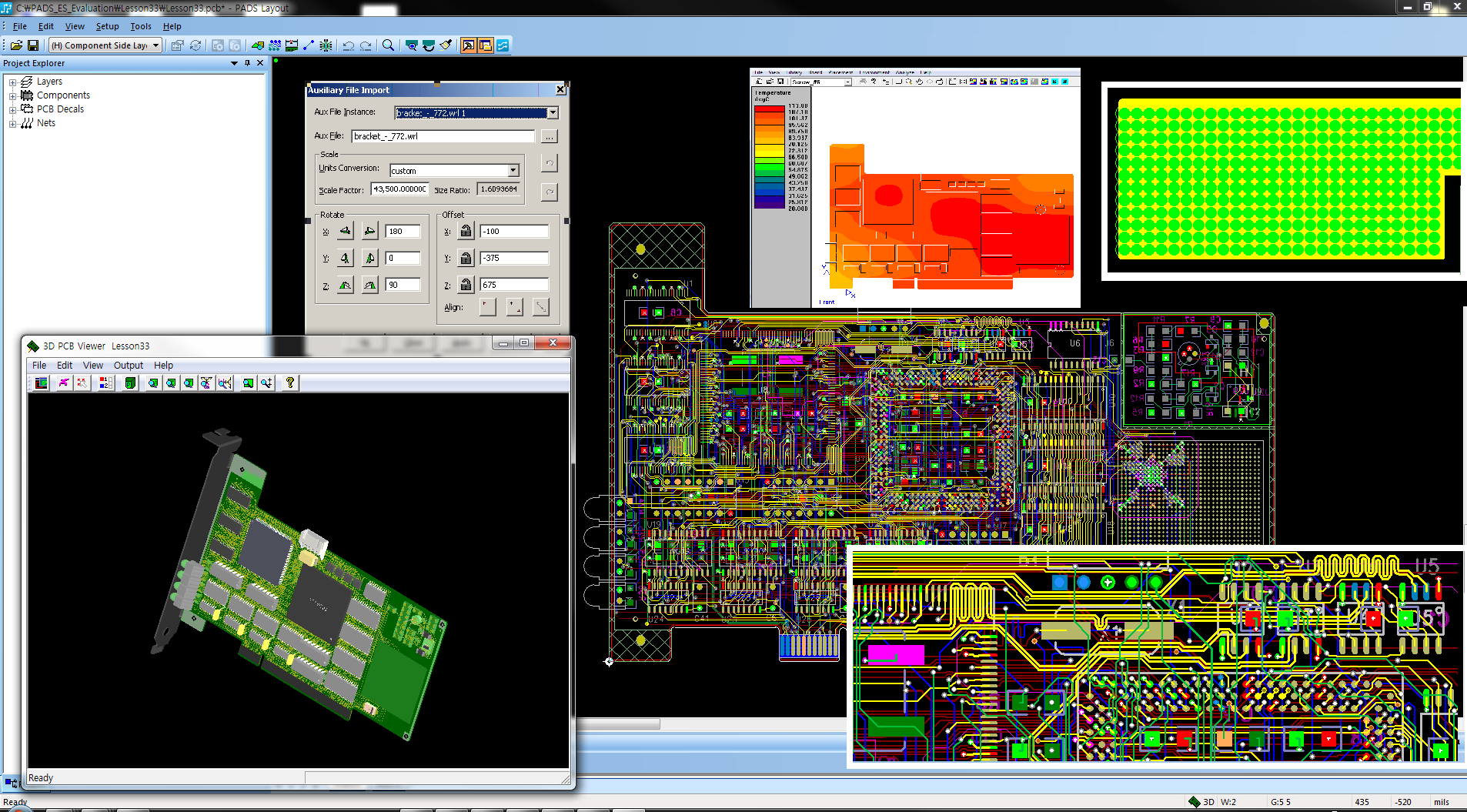Click the paintbrush icon in main toolbar
Image resolution: width=1467 pixels, height=812 pixels.
coord(446,45)
